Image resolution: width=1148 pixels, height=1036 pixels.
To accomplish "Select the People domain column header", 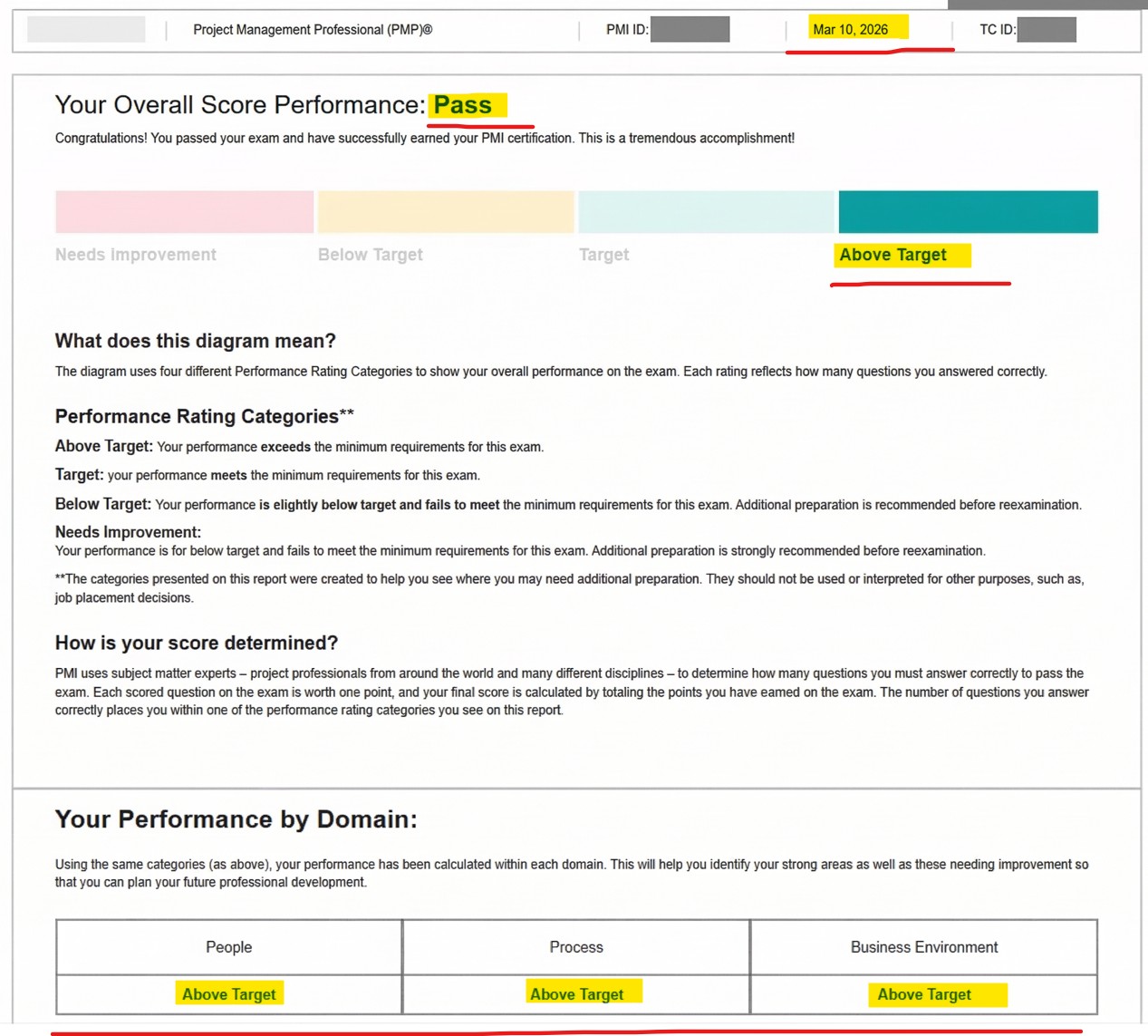I will click(x=229, y=947).
